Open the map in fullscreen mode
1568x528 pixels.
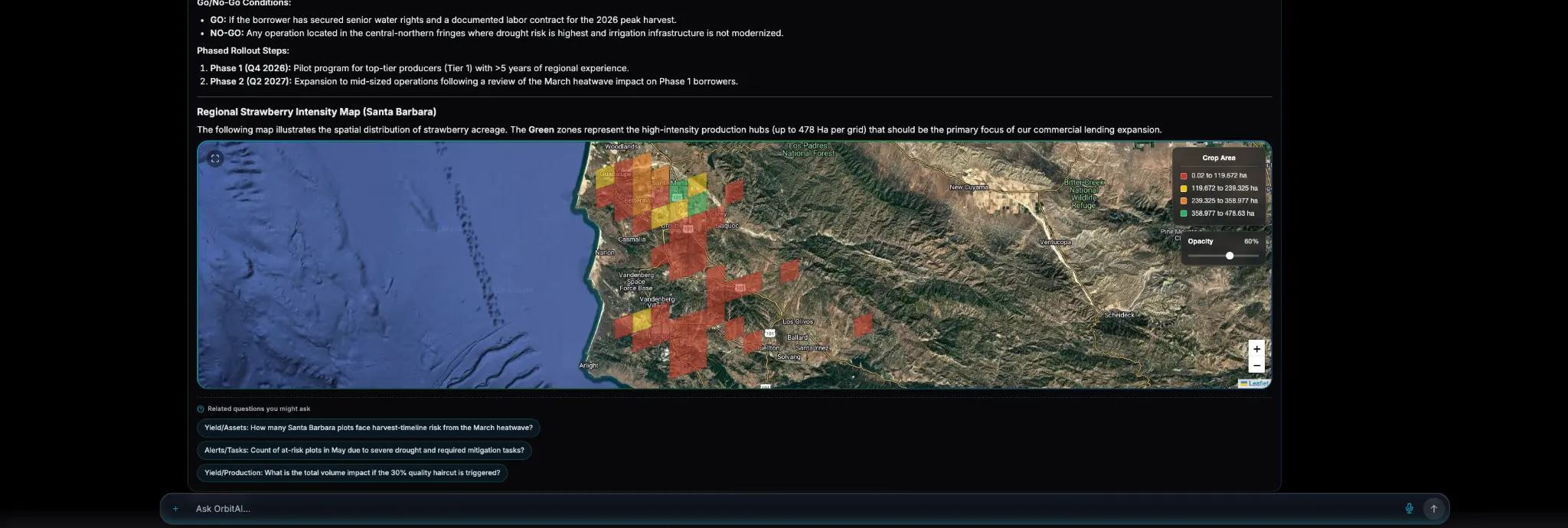pos(215,158)
